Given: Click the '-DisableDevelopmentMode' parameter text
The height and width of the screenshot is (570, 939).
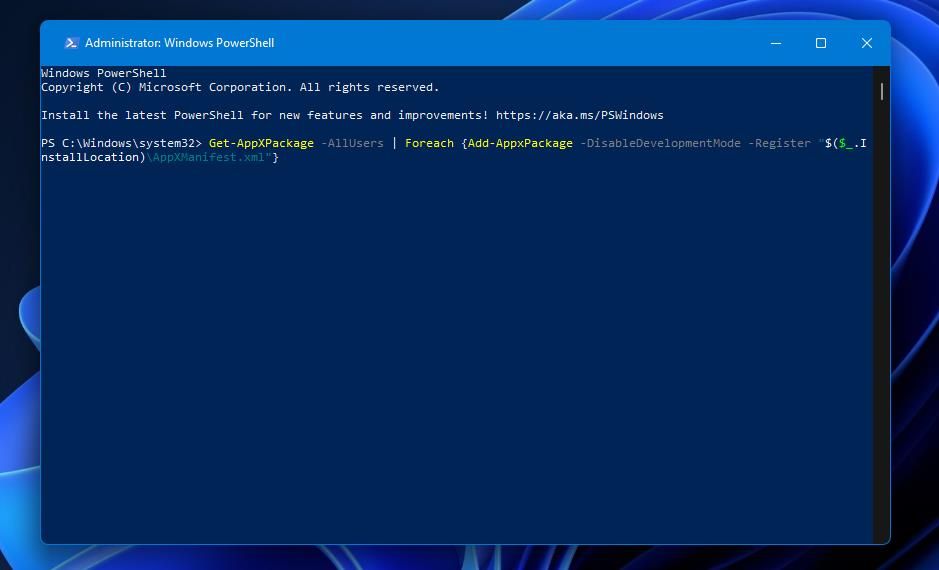Looking at the screenshot, I should pos(660,143).
